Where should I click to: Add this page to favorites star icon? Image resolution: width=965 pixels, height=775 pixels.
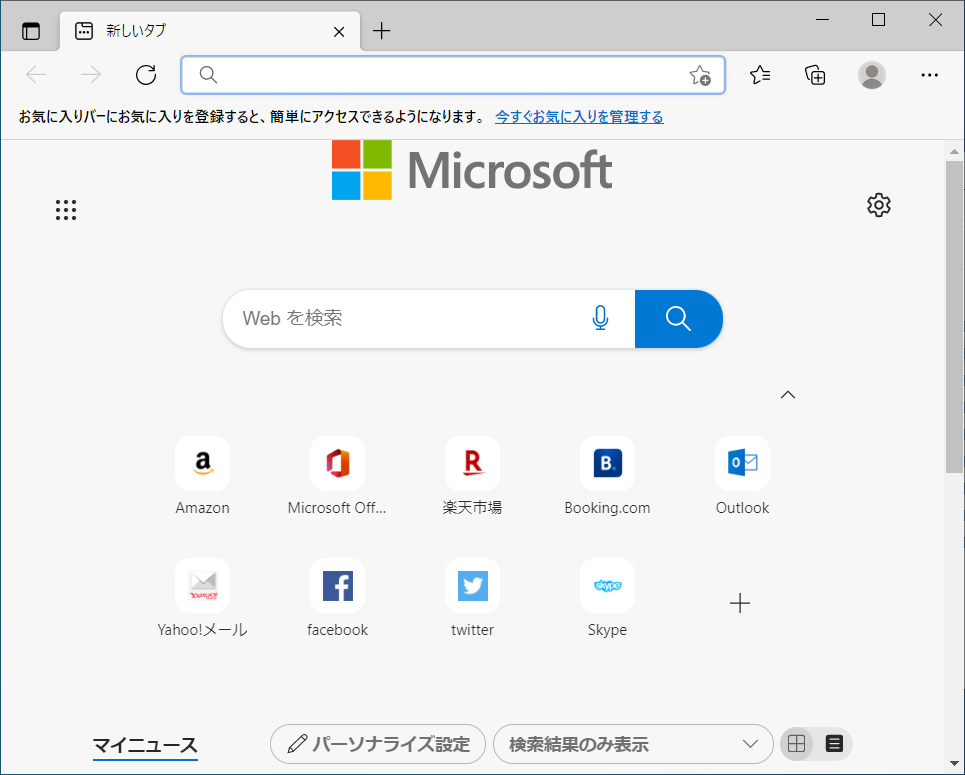pyautogui.click(x=700, y=75)
